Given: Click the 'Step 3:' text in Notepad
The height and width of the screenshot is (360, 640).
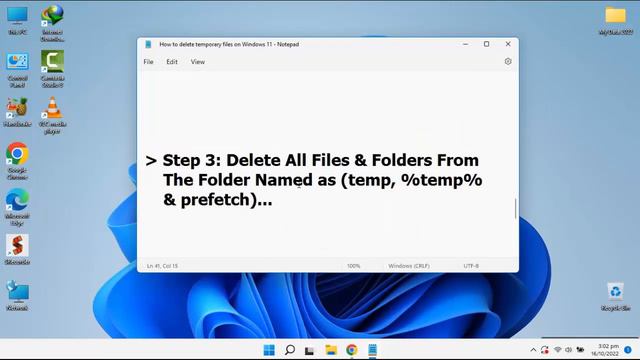Looking at the screenshot, I should coord(192,160).
